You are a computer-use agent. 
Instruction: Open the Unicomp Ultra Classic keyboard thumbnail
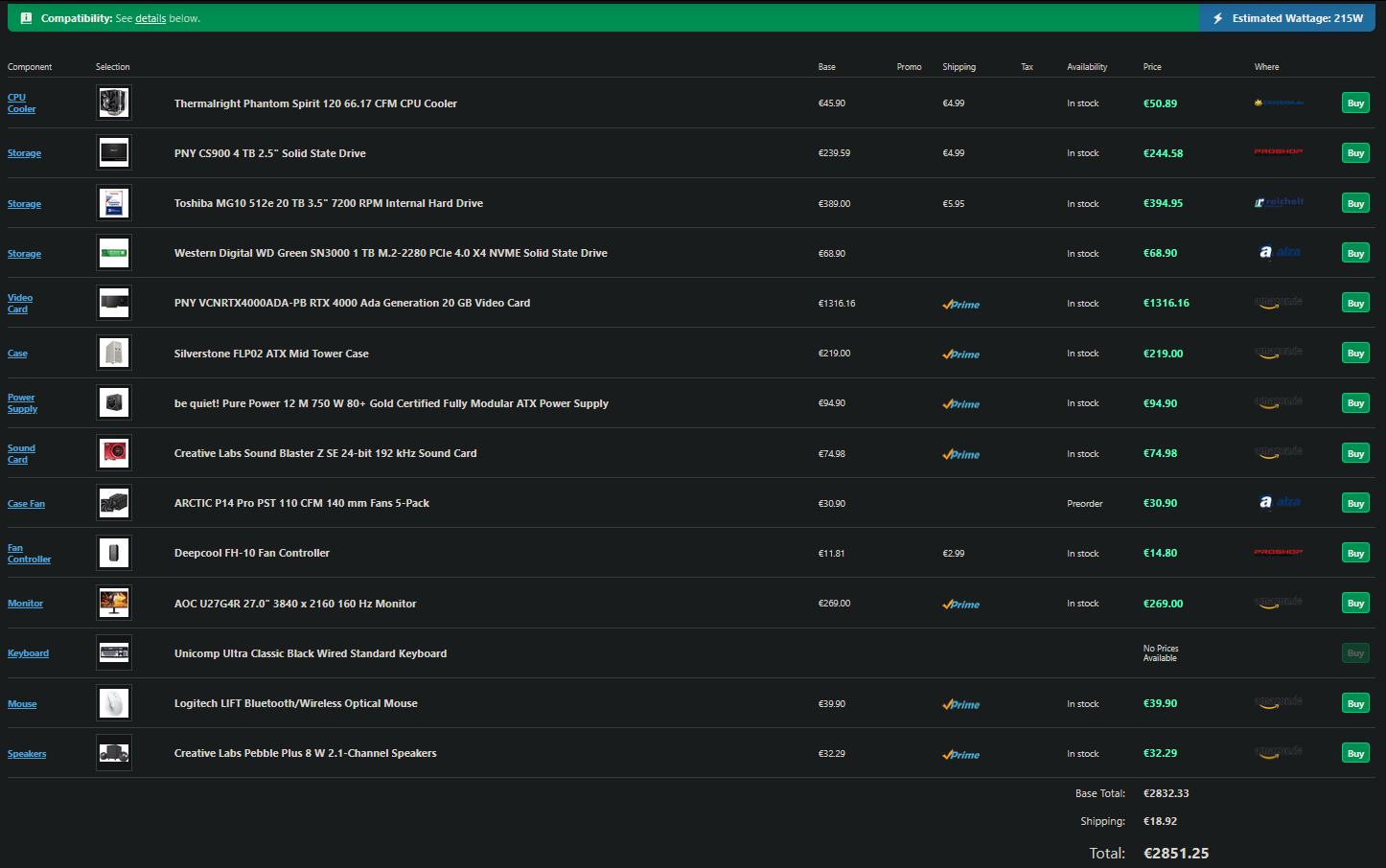(114, 652)
